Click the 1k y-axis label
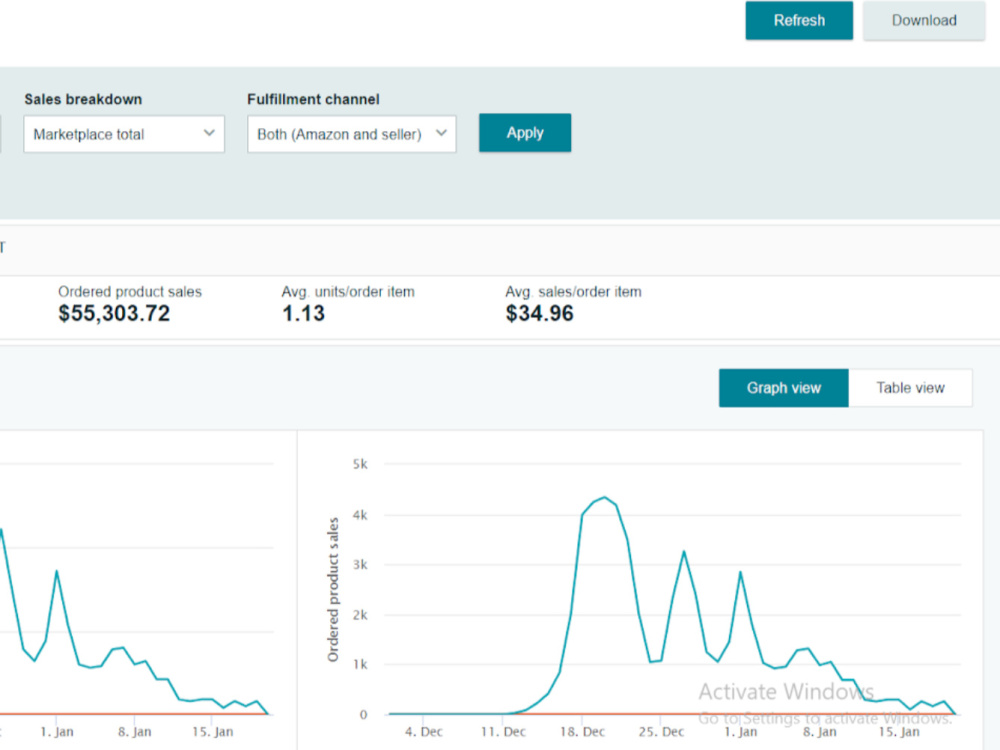Image resolution: width=1000 pixels, height=750 pixels. click(x=360, y=665)
